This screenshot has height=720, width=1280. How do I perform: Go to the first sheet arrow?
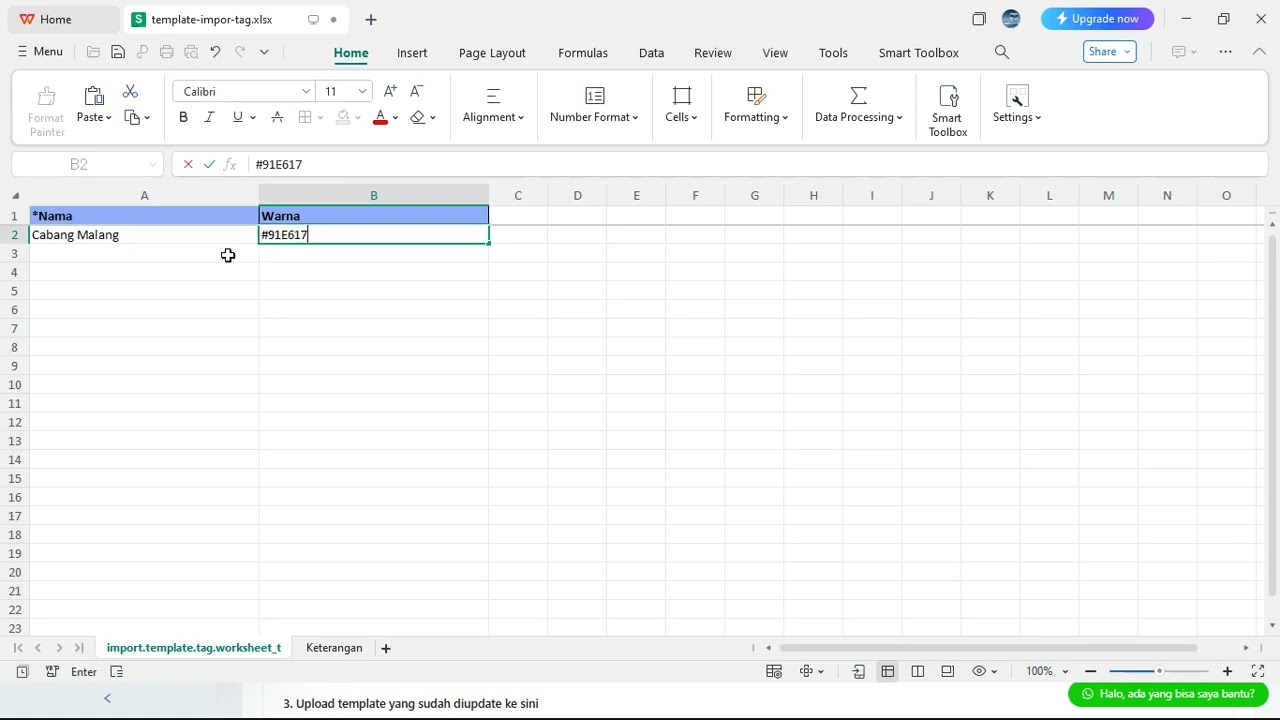click(17, 648)
